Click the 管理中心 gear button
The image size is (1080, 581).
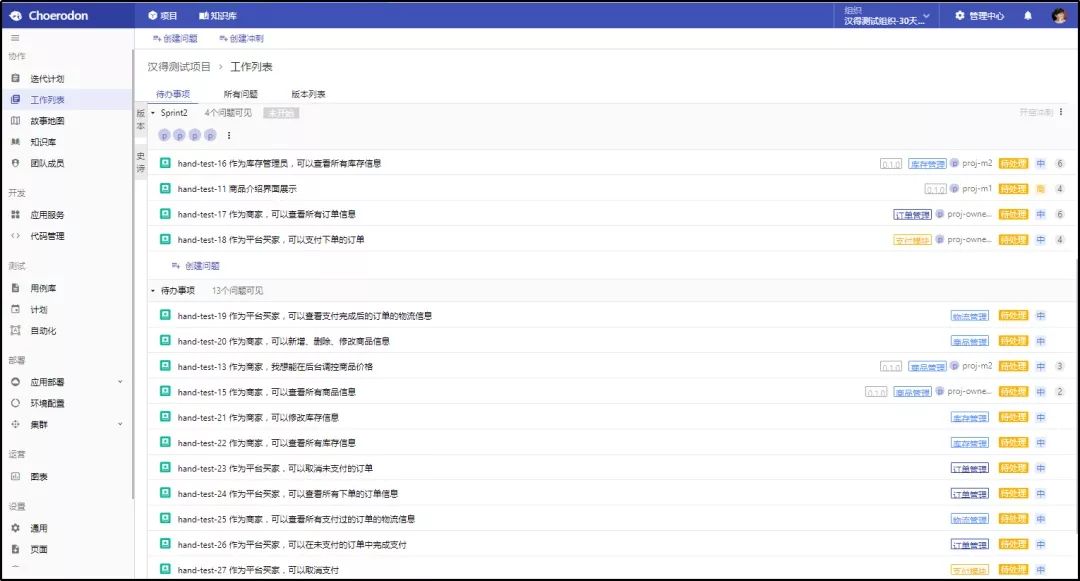click(x=978, y=16)
